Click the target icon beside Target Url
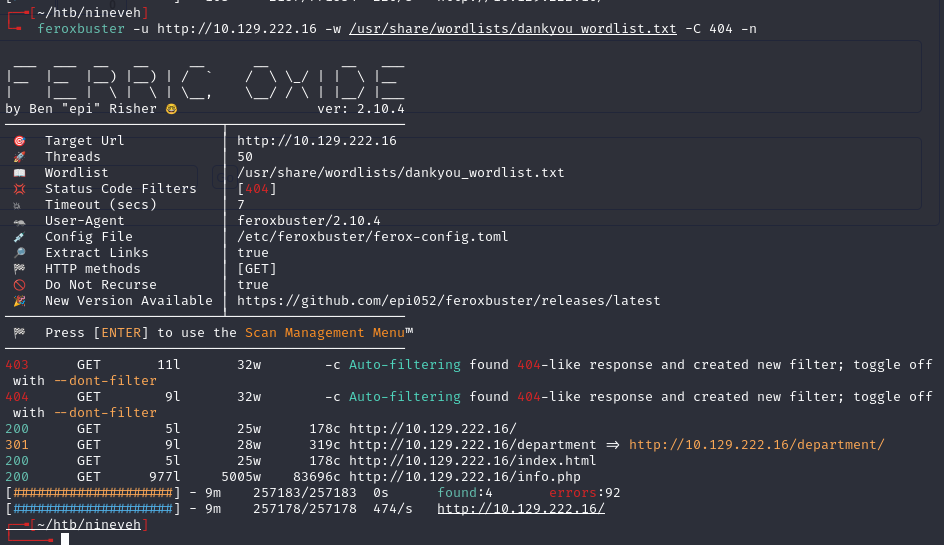This screenshot has height=545, width=944. 19,141
